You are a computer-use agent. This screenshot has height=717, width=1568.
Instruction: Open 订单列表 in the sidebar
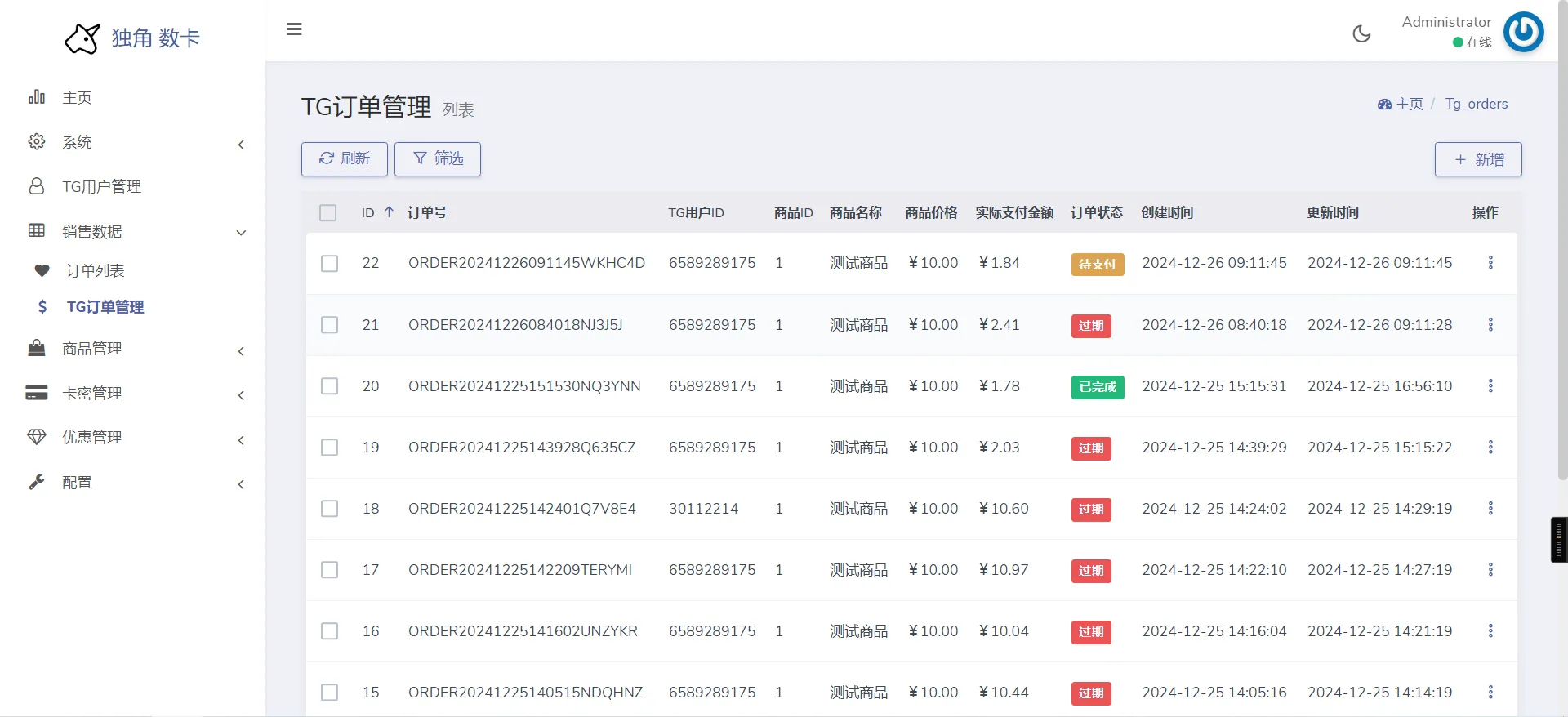pyautogui.click(x=96, y=271)
